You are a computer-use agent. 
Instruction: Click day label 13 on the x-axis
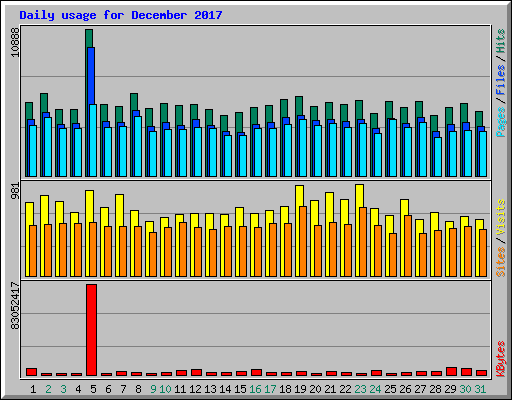[x=210, y=389]
